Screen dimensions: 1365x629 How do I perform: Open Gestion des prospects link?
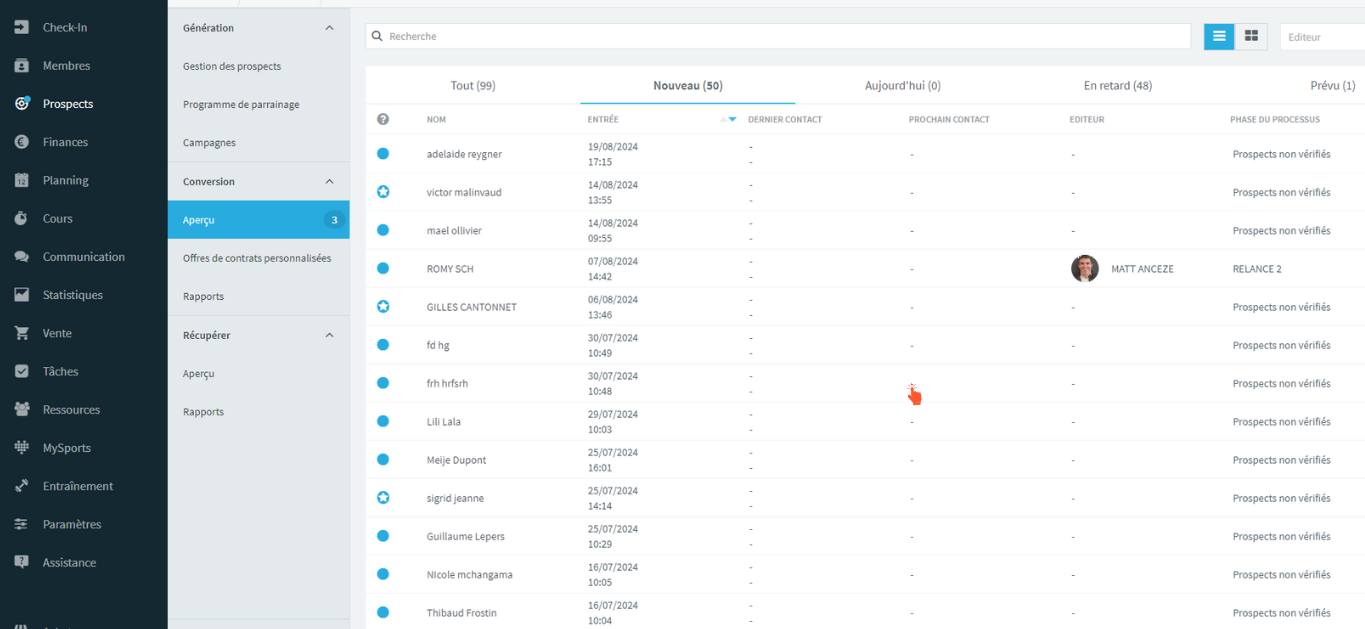pyautogui.click(x=232, y=66)
